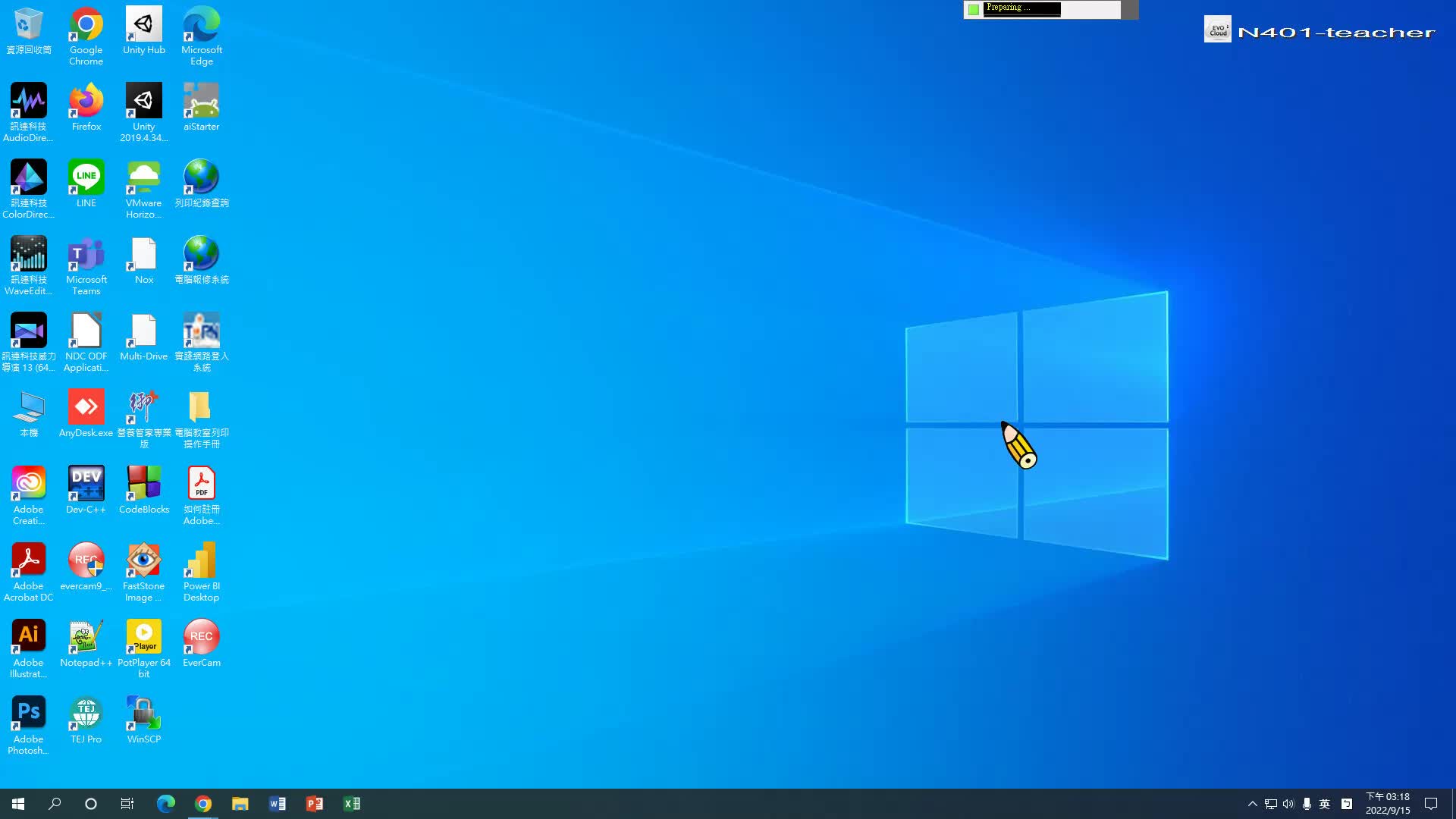
Task: Open Unity Hub desktop shortcut
Action: 144,30
